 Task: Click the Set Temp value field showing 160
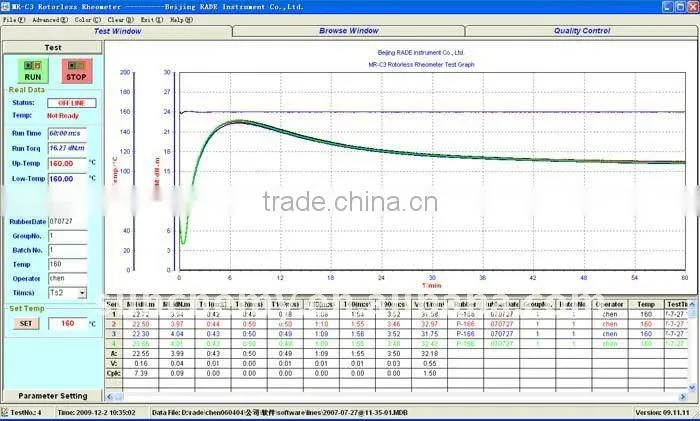click(68, 323)
